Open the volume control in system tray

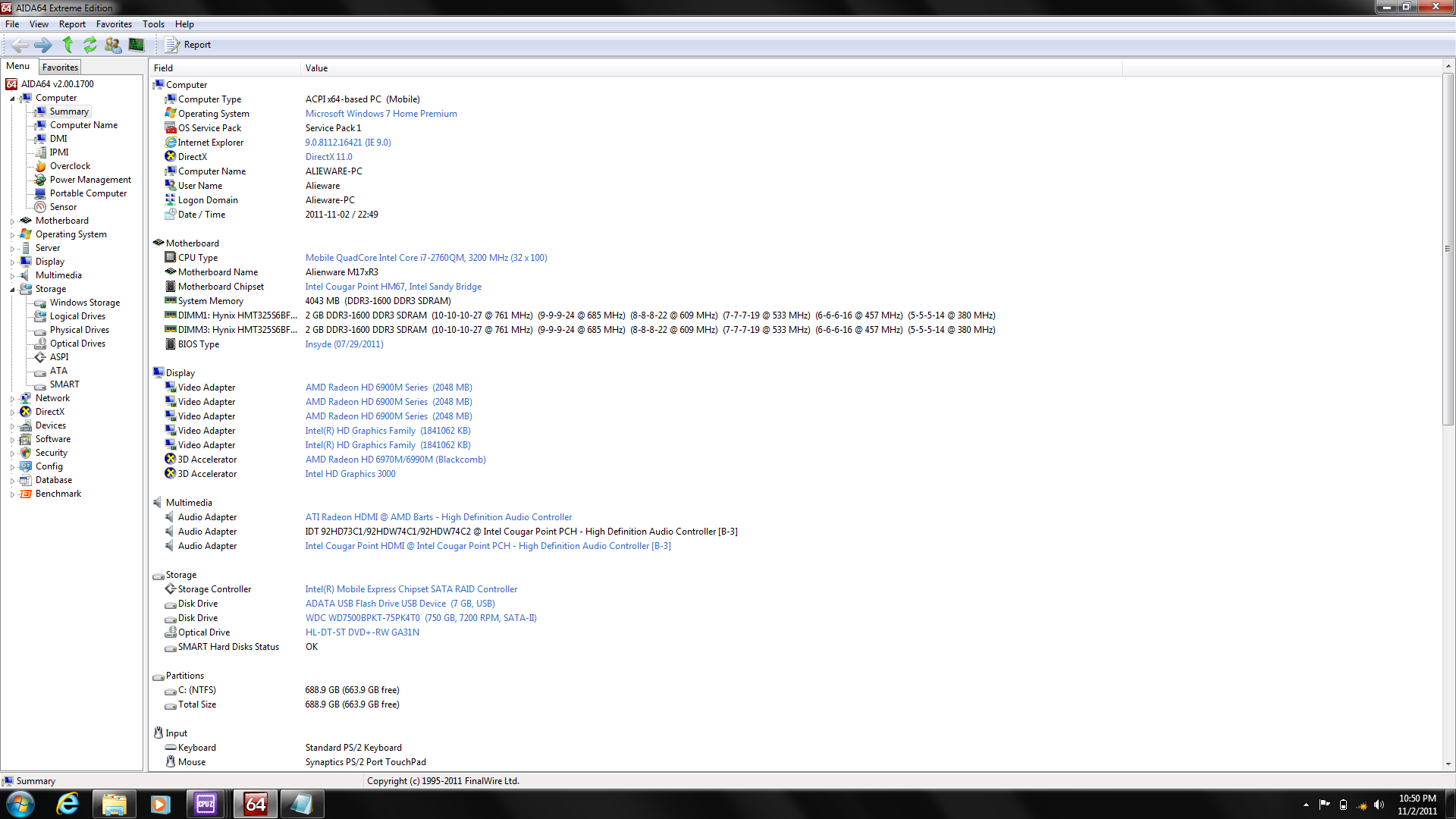coord(1379,805)
